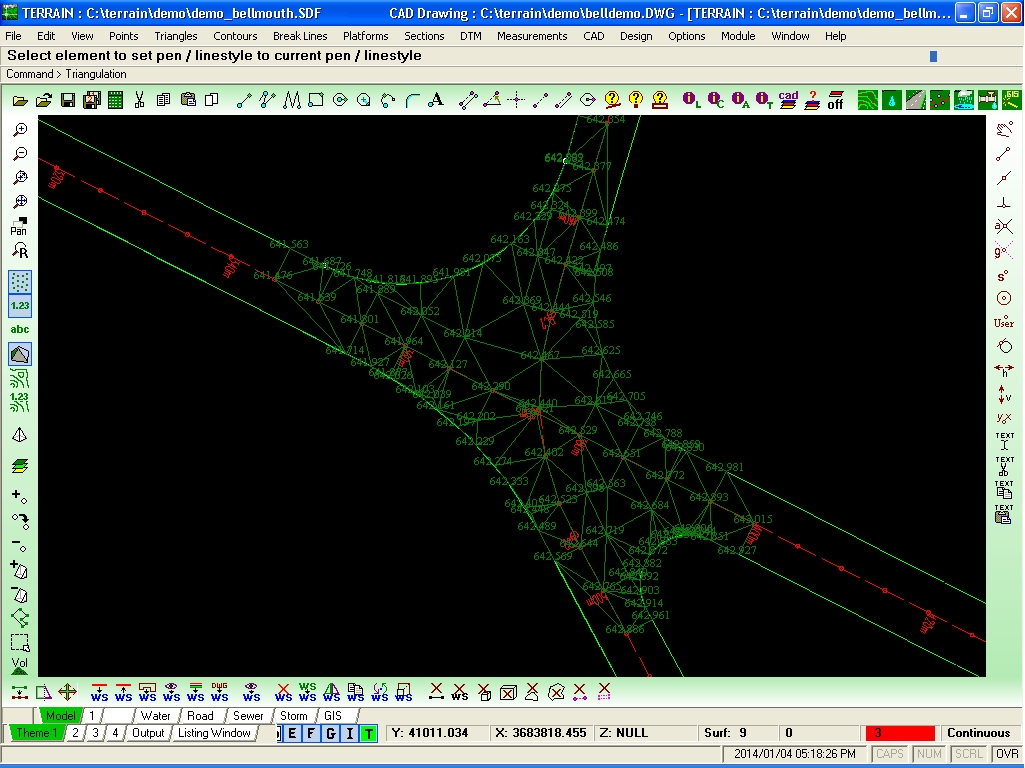Open the Triangles menu
1025x768 pixels.
(175, 36)
